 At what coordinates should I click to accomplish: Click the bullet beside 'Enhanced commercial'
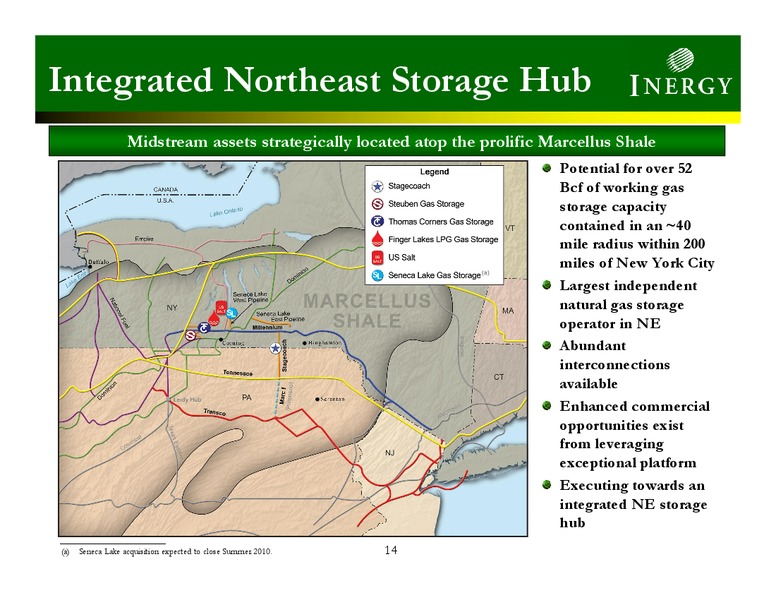pyautogui.click(x=547, y=406)
